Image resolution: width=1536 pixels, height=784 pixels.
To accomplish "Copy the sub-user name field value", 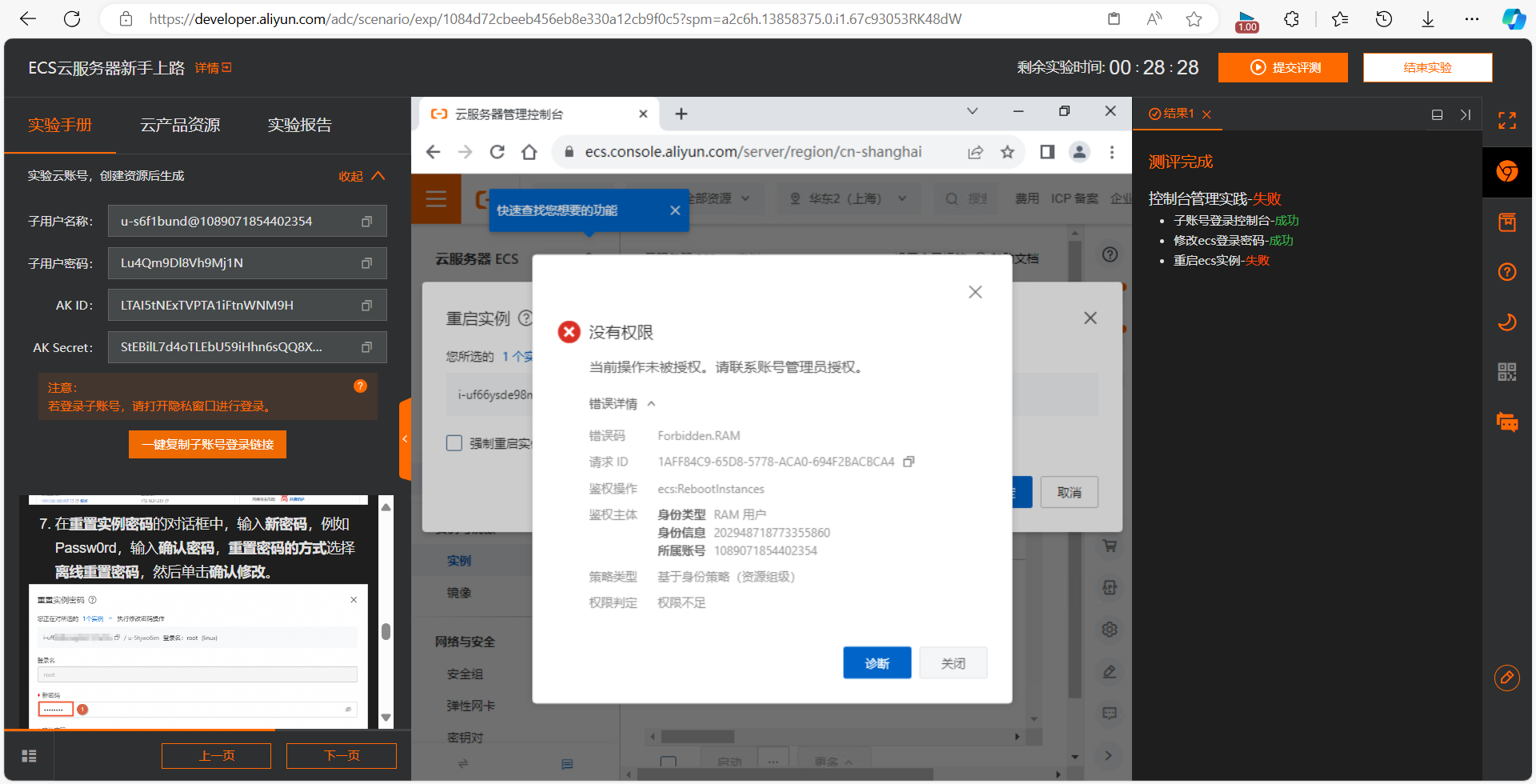I will tap(366, 222).
